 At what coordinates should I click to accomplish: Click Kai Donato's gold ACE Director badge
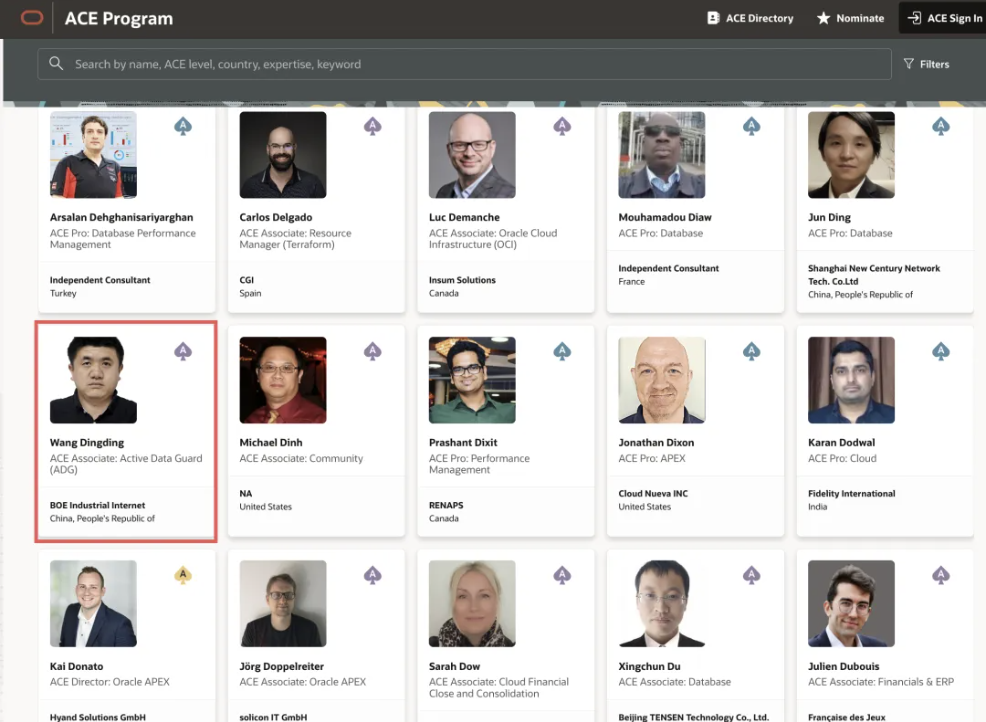tap(183, 575)
